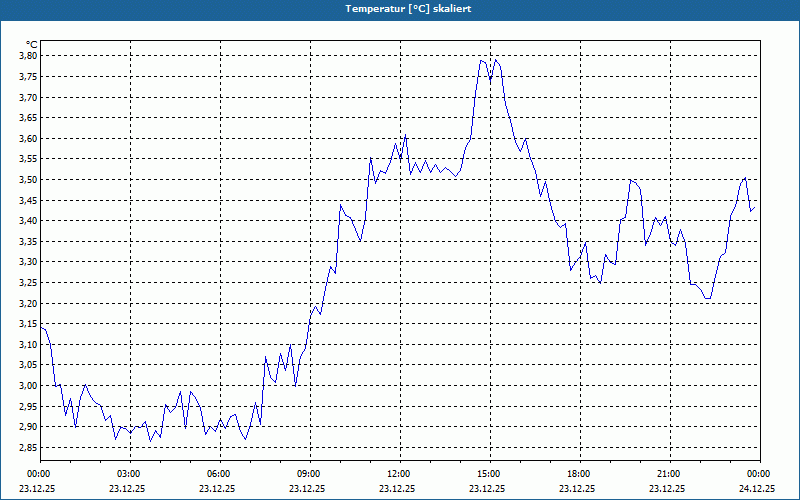Click the 3,10 y-axis label
The width and height of the screenshot is (800, 500).
click(29, 344)
